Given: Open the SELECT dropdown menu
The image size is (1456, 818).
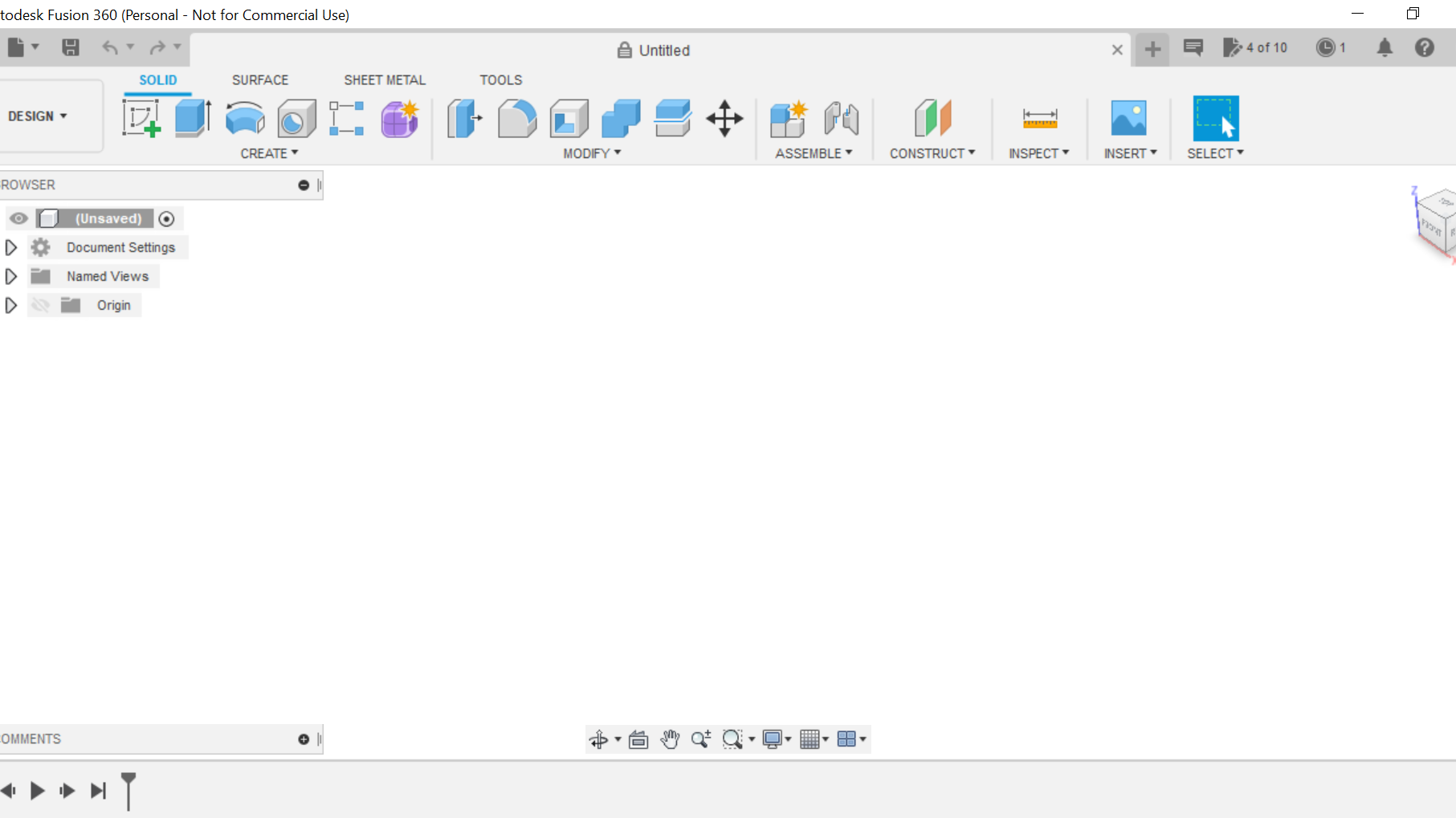Looking at the screenshot, I should coord(1215,153).
